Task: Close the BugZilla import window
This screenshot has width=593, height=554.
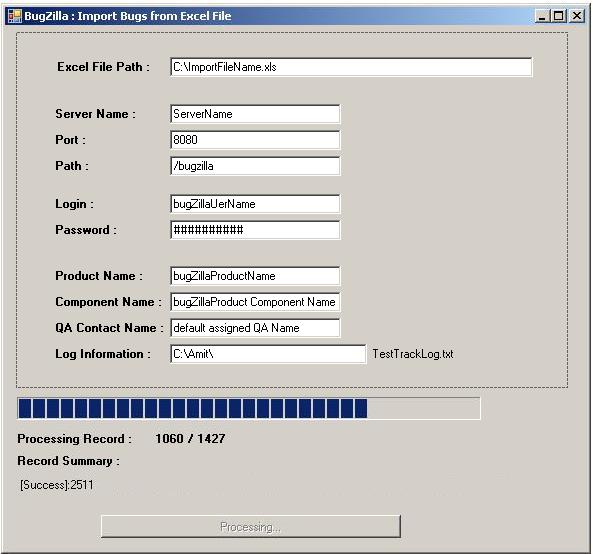Action: 576,16
